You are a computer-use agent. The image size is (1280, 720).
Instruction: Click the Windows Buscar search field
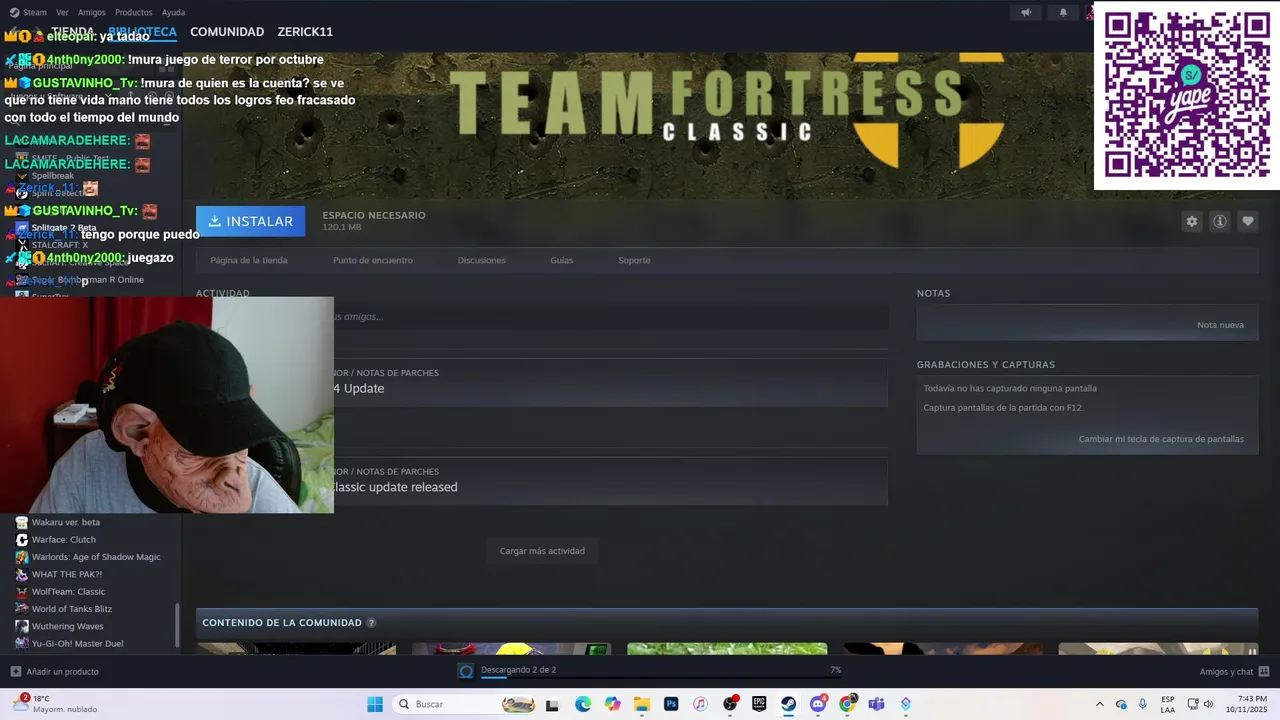(463, 704)
